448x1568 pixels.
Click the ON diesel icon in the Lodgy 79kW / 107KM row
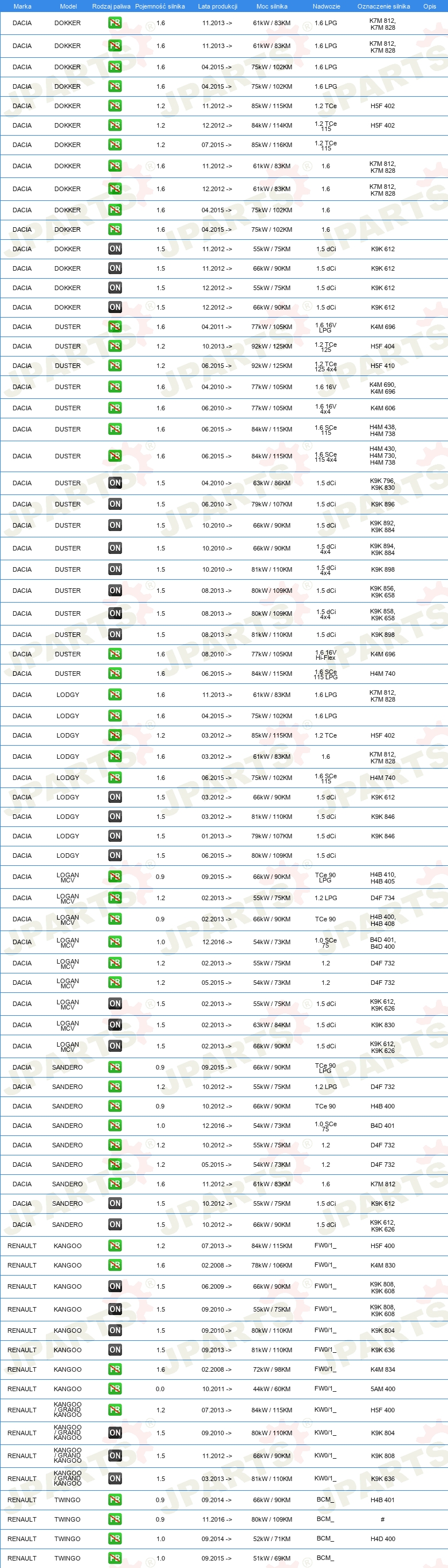pos(115,836)
